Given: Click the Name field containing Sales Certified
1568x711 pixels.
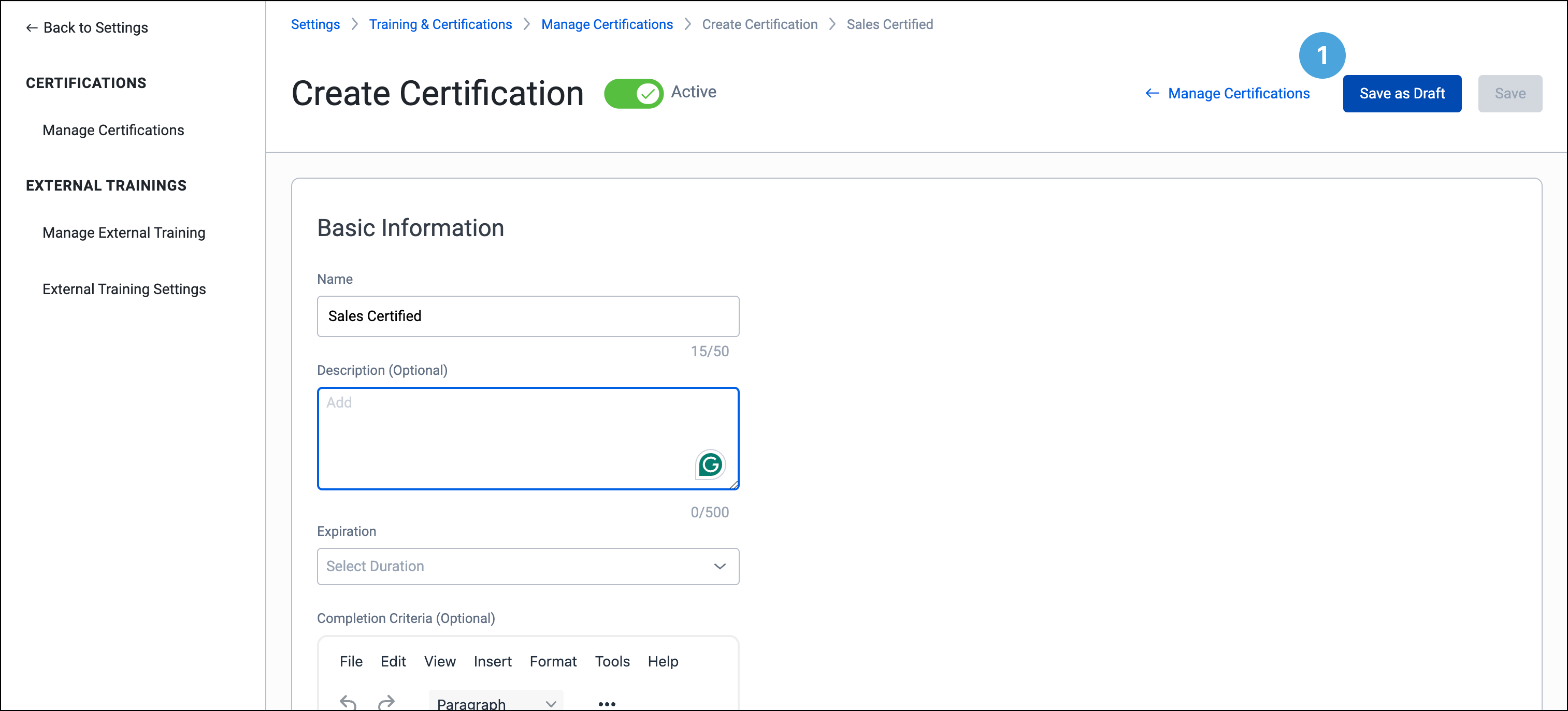Looking at the screenshot, I should 528,316.
